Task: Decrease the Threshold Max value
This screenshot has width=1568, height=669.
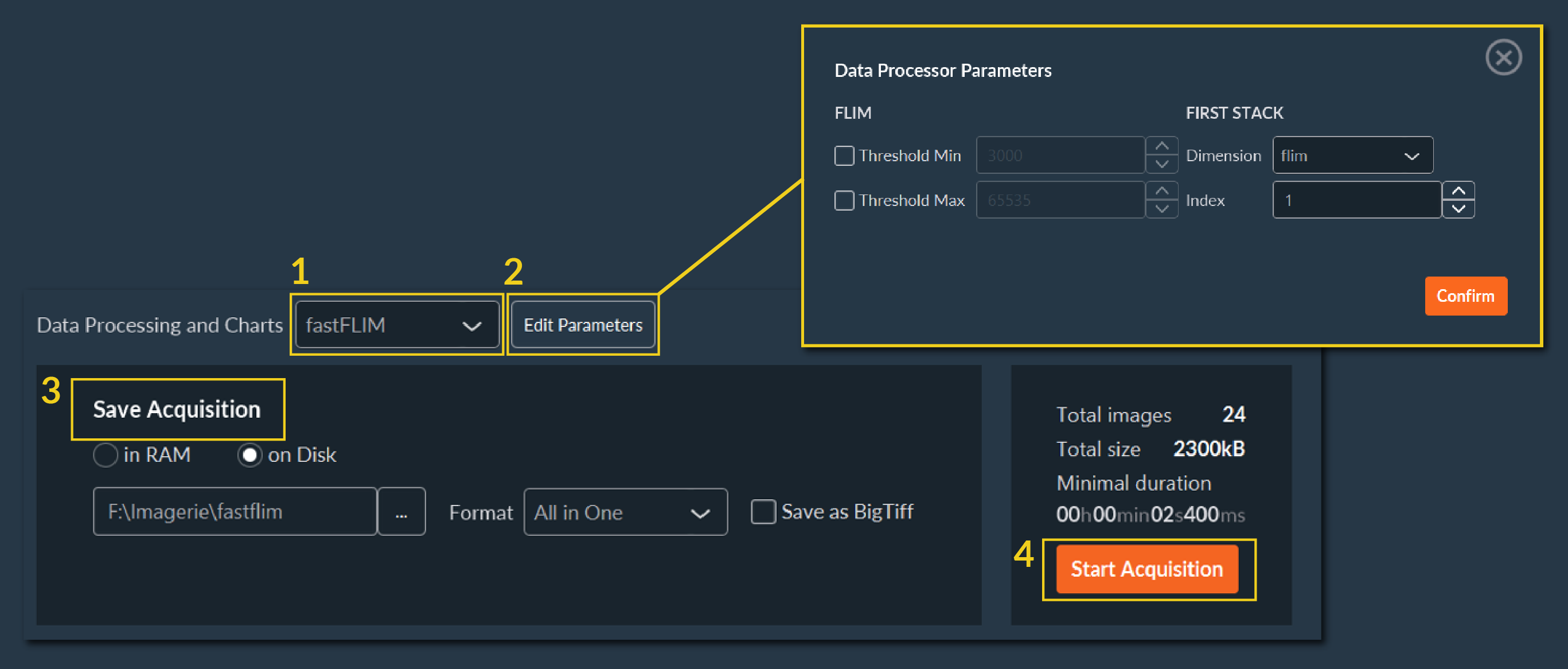Action: 1161,209
